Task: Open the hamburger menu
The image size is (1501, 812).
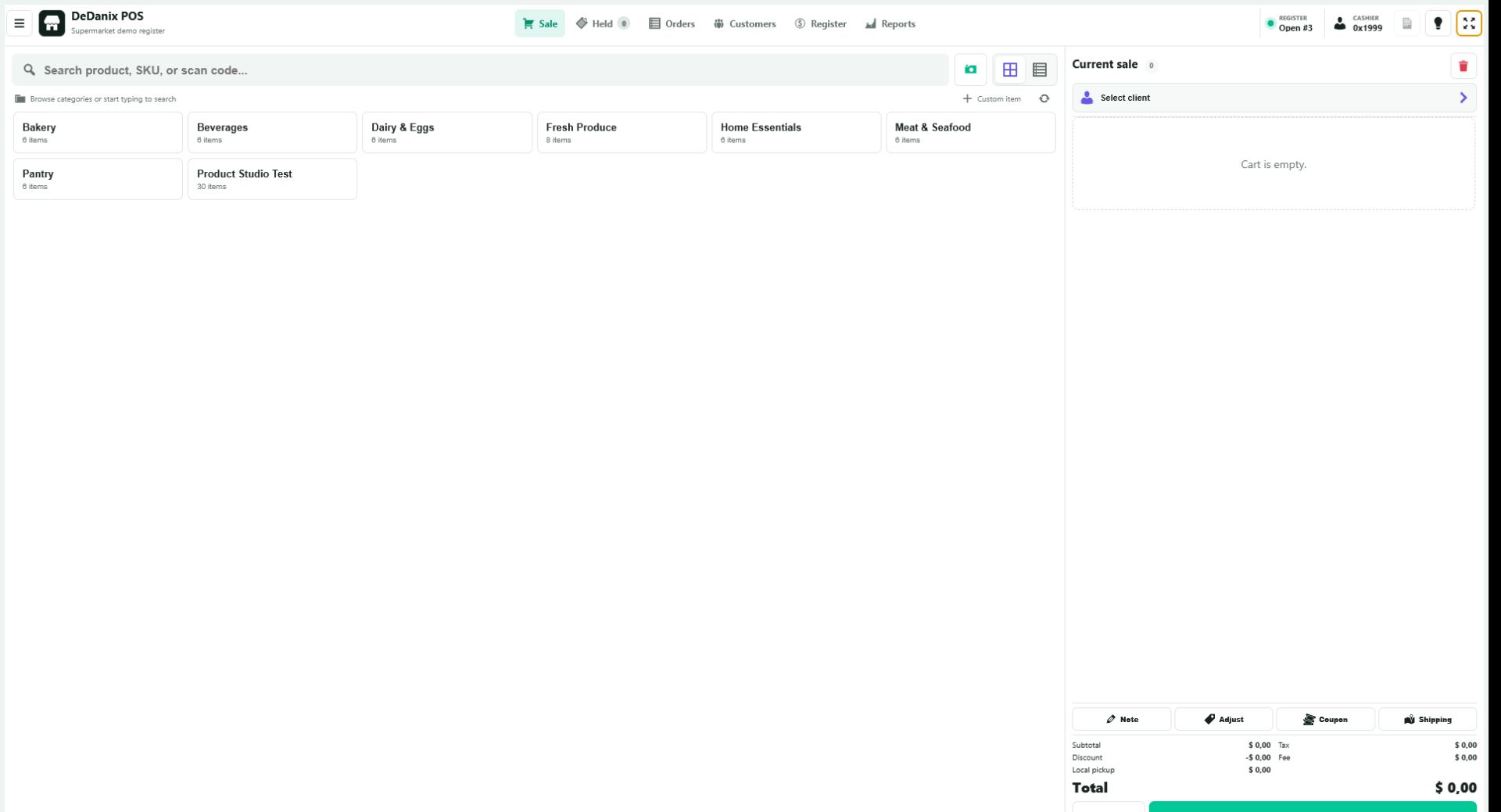Action: 20,23
